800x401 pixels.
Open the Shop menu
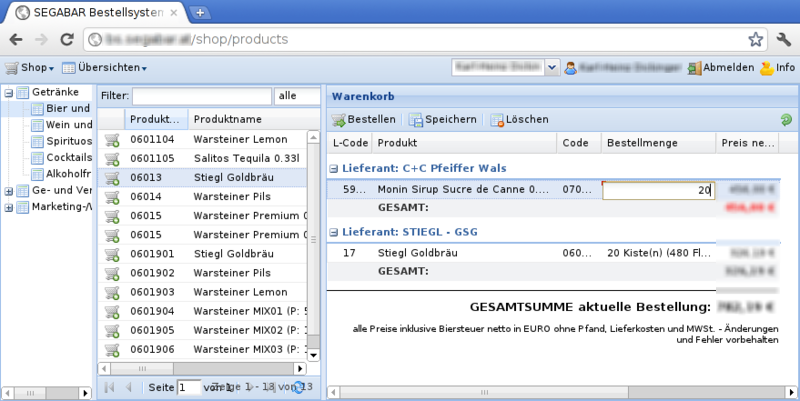[30, 68]
